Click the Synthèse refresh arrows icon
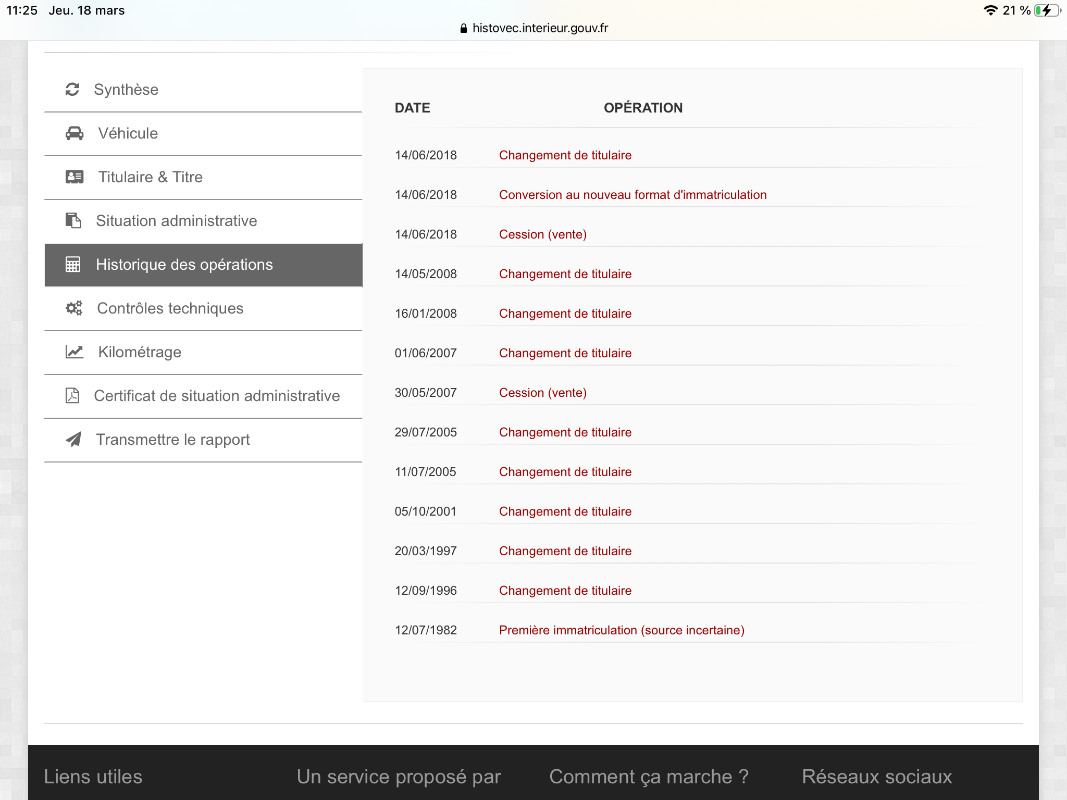 (72, 90)
